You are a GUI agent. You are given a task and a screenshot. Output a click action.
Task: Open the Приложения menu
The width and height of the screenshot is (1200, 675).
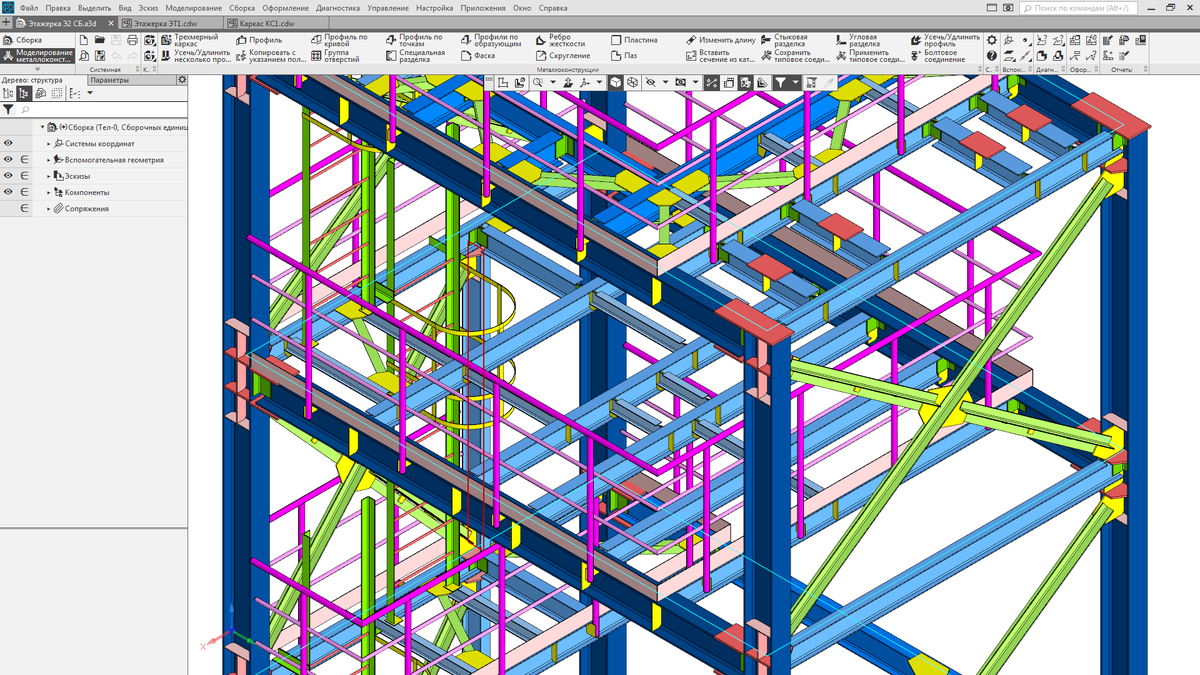(483, 8)
